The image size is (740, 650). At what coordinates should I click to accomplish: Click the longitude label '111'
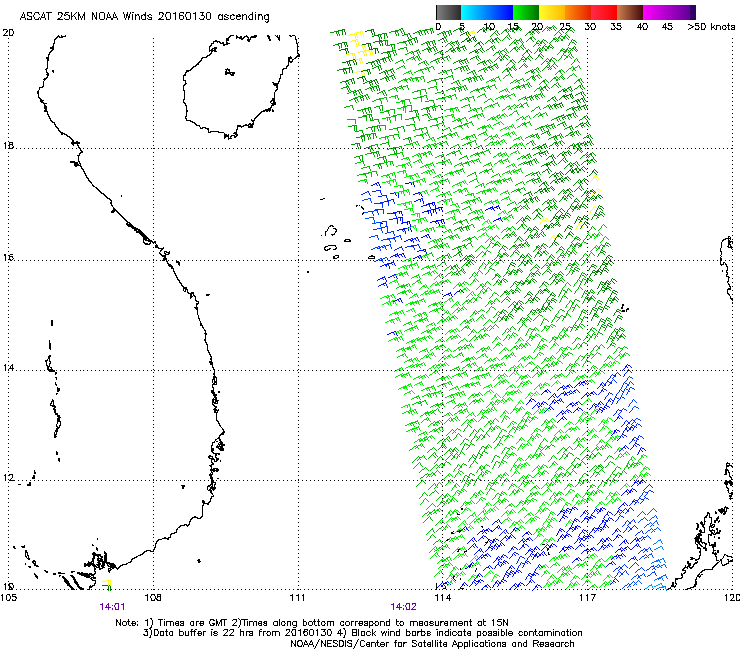[x=297, y=598]
